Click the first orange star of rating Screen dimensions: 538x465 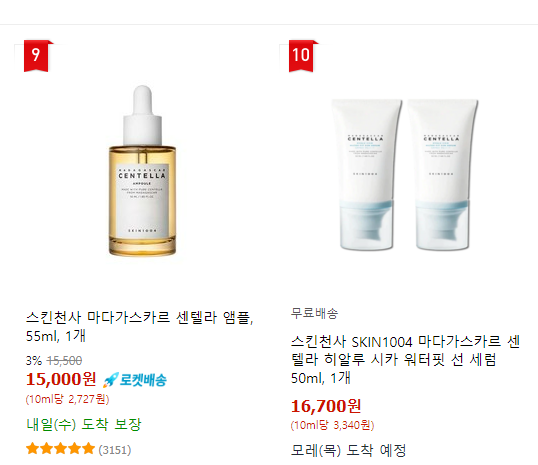click(x=32, y=449)
